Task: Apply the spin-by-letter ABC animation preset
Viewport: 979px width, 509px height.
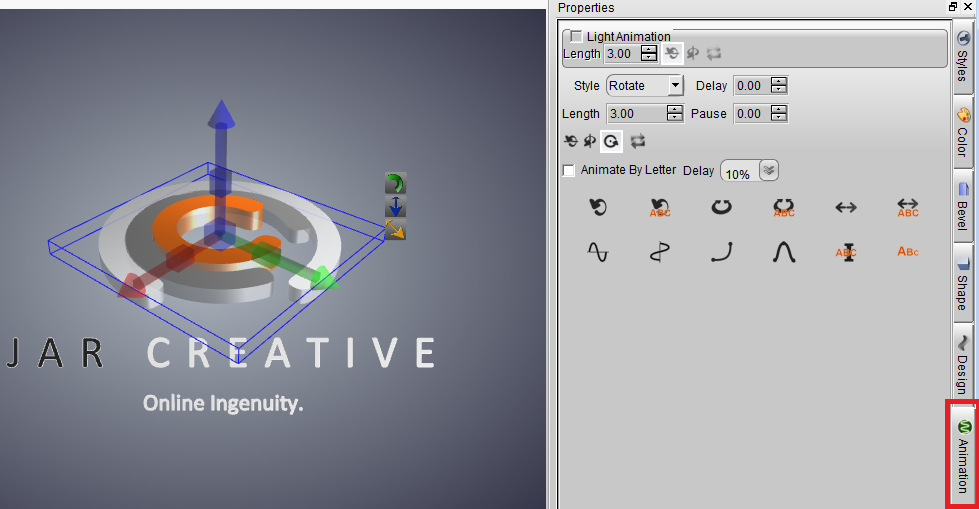Action: pyautogui.click(x=784, y=207)
